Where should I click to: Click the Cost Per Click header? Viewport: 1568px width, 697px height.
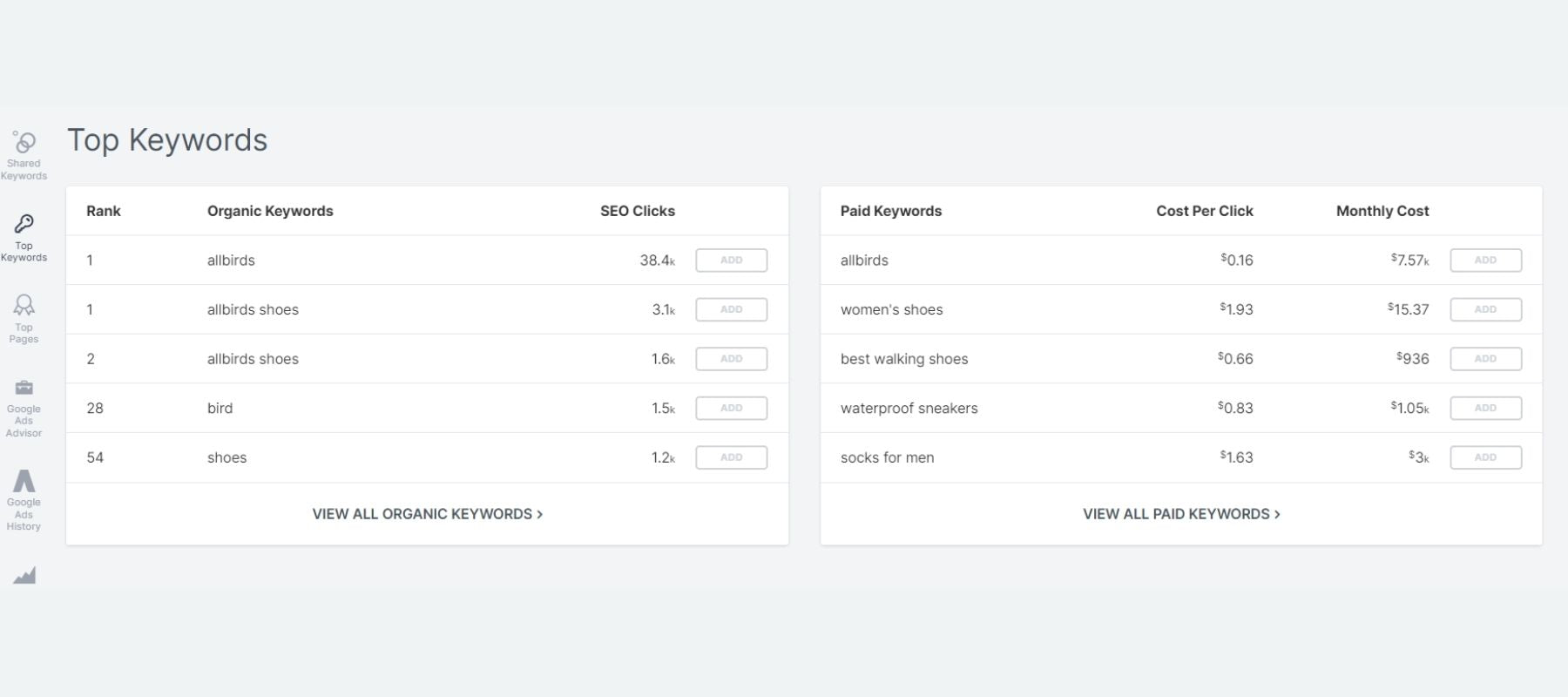pyautogui.click(x=1205, y=211)
